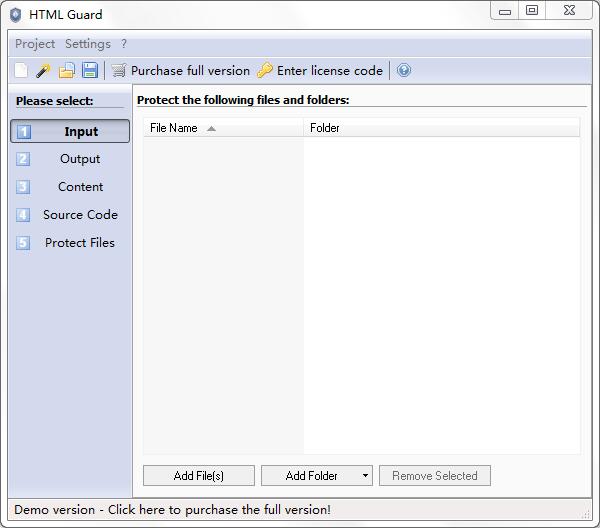The height and width of the screenshot is (528, 600).
Task: Click Enter license code text
Action: point(330,71)
